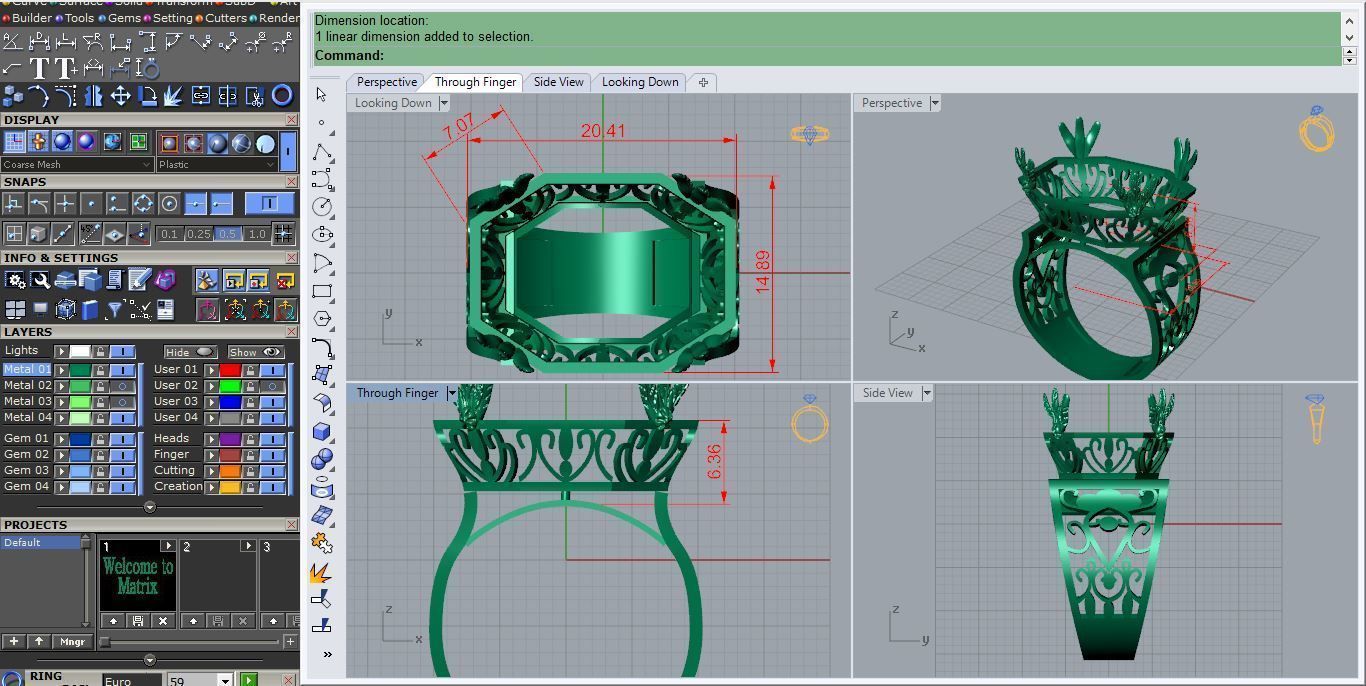Open Perspective viewport menu arrow

click(x=935, y=103)
